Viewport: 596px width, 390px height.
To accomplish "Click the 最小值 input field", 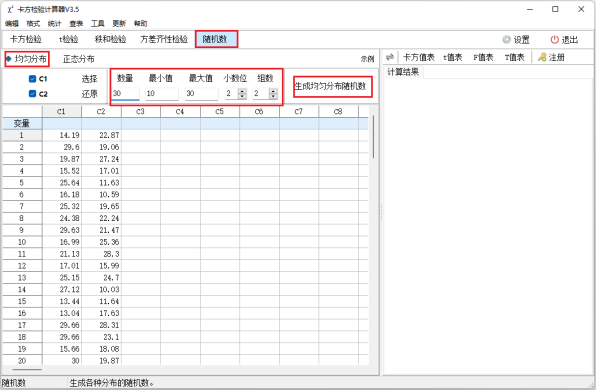I will pyautogui.click(x=162, y=94).
